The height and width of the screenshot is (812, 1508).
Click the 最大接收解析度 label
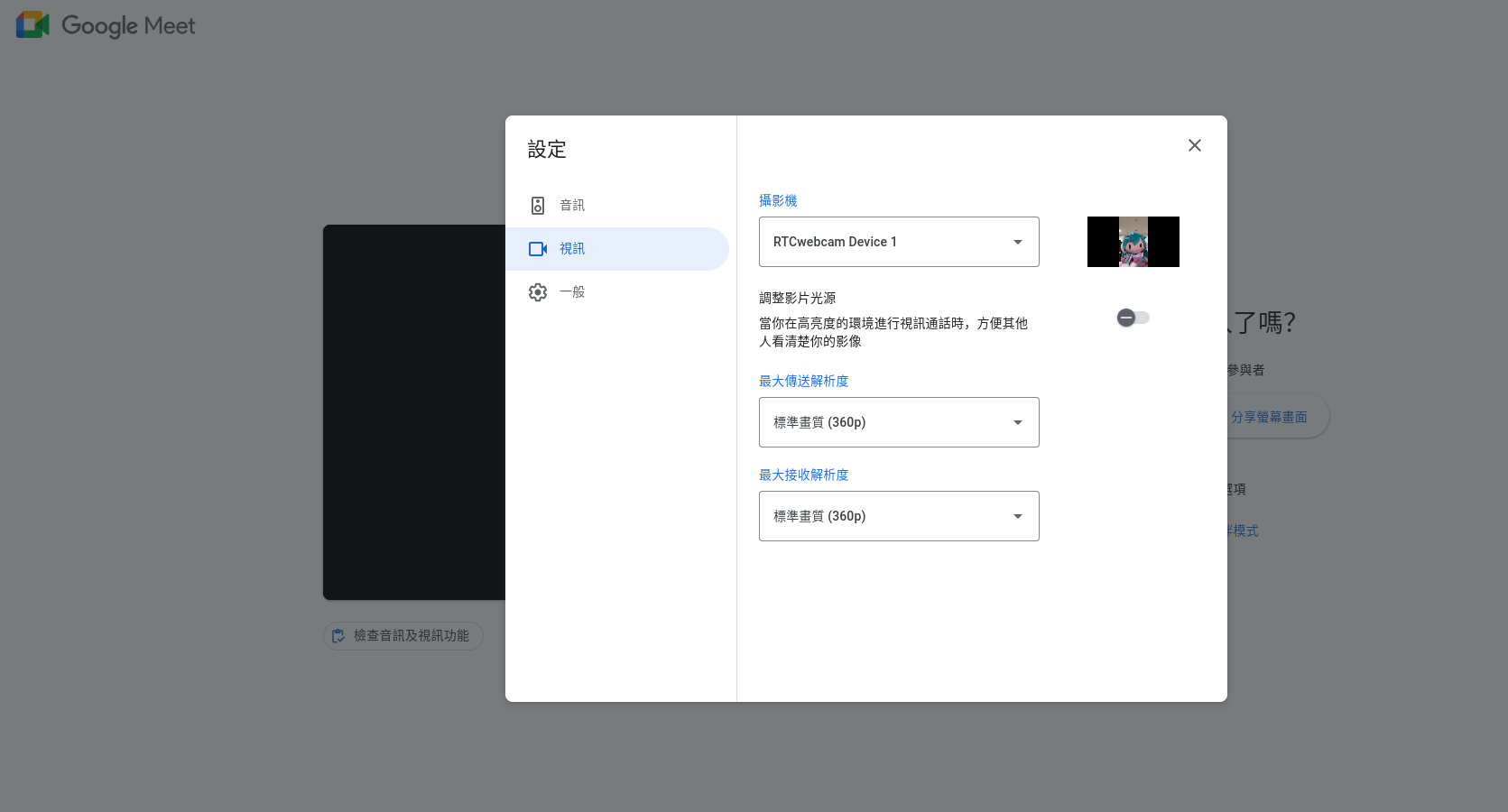point(804,475)
